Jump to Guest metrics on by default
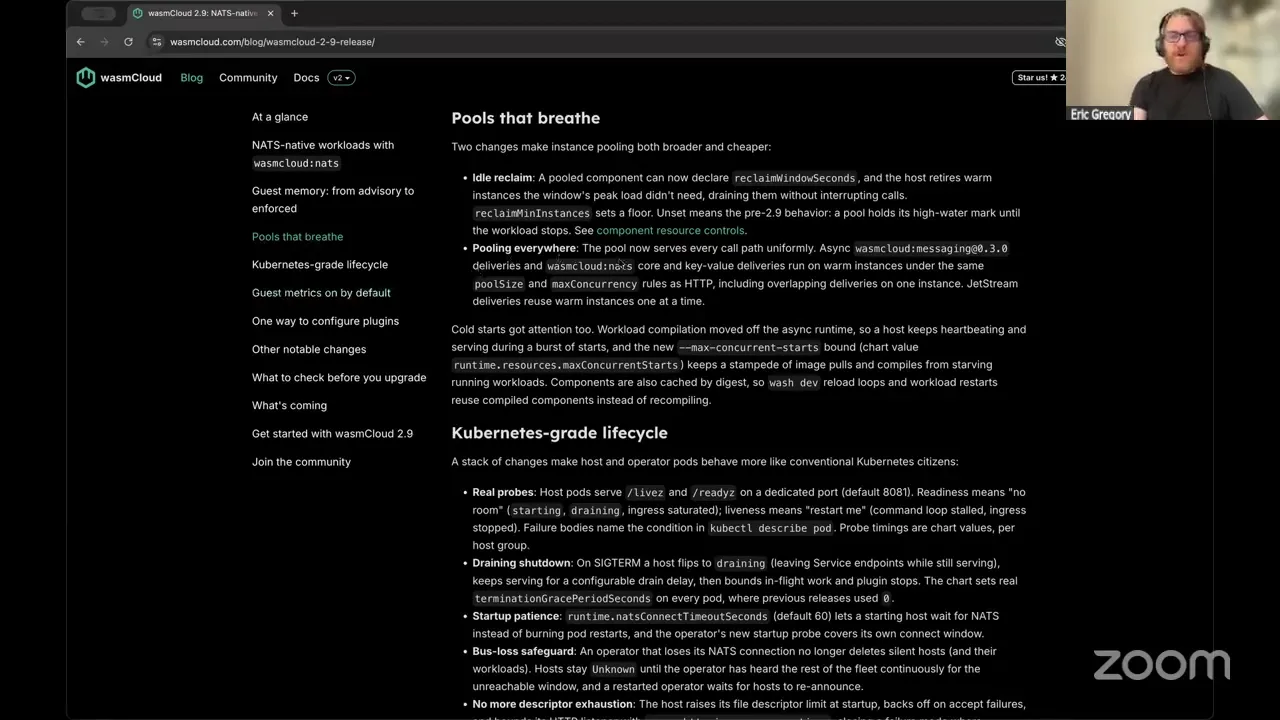1280x720 pixels. pyautogui.click(x=321, y=293)
